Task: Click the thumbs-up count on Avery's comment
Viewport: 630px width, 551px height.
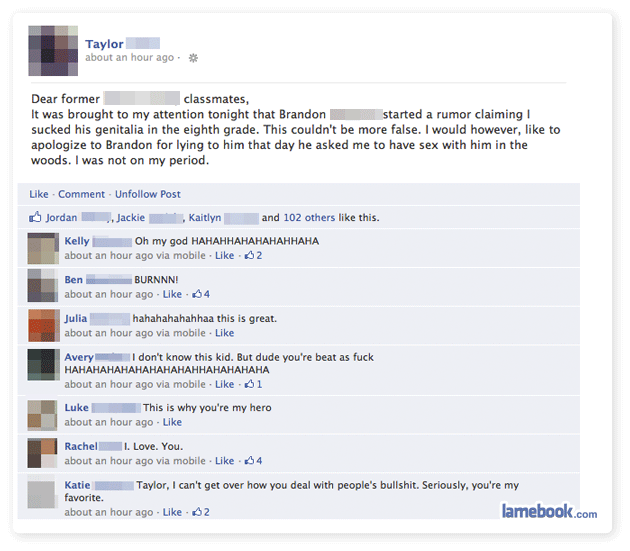Action: click(253, 384)
